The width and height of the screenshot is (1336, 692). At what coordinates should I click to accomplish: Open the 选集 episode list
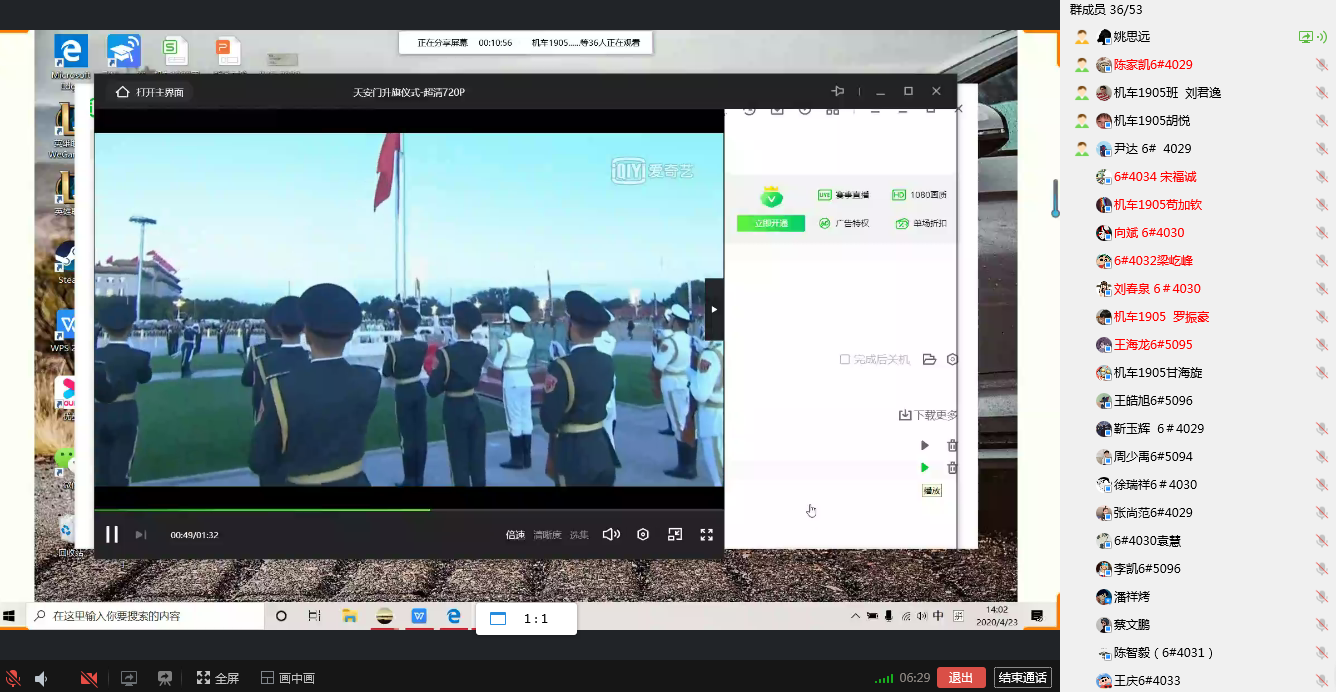point(579,535)
